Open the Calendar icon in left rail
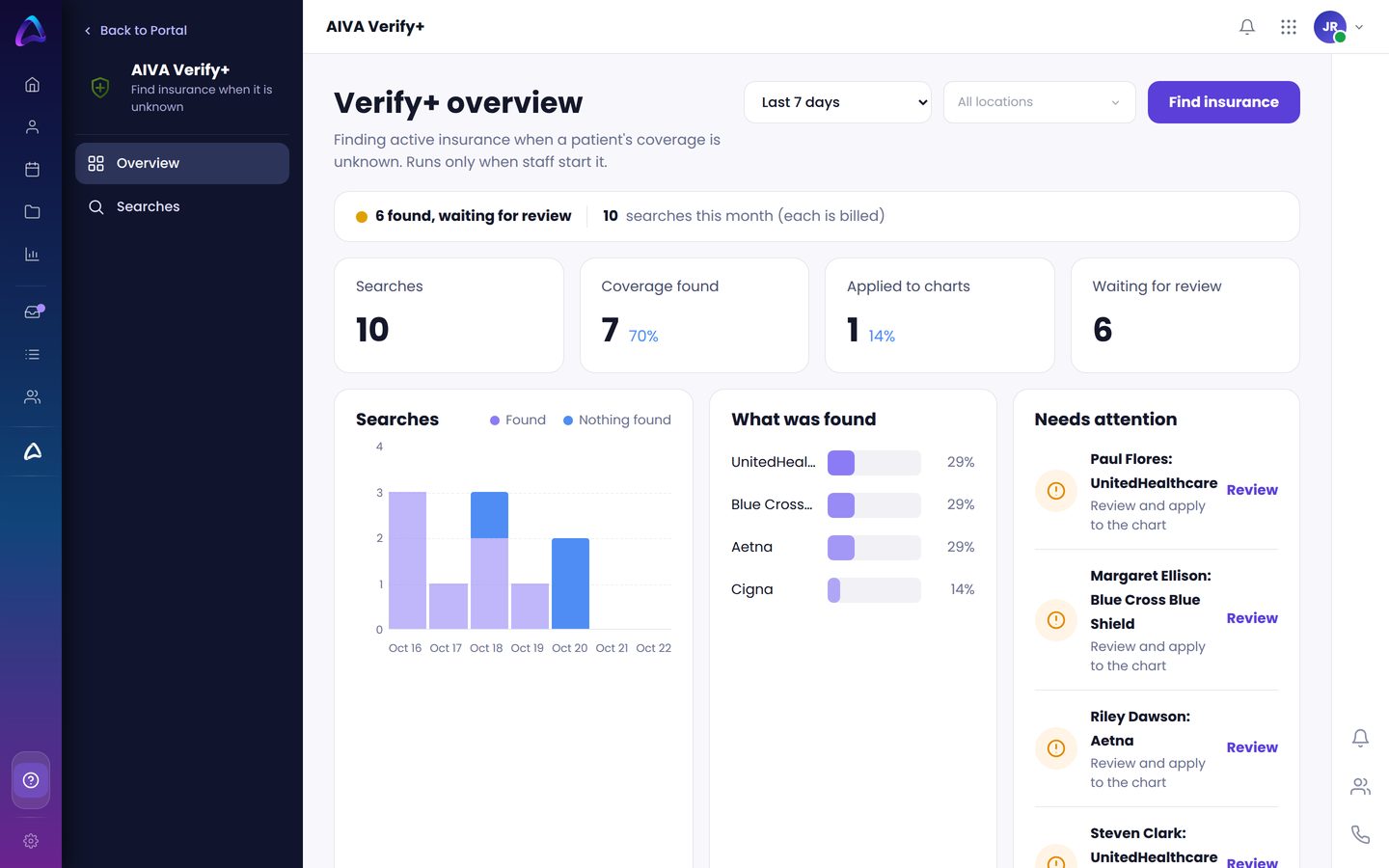Image resolution: width=1389 pixels, height=868 pixels. coord(32,170)
